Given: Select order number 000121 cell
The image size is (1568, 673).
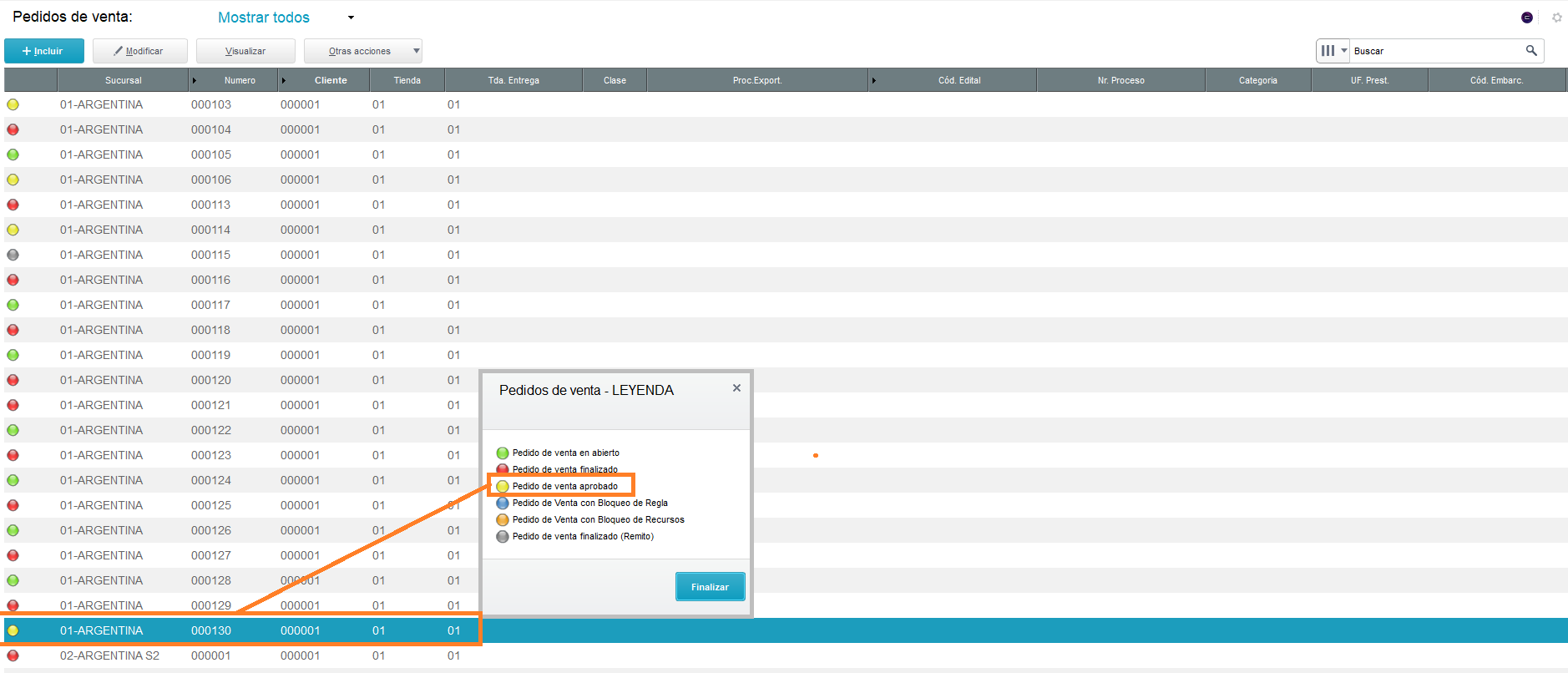Looking at the screenshot, I should 210,405.
